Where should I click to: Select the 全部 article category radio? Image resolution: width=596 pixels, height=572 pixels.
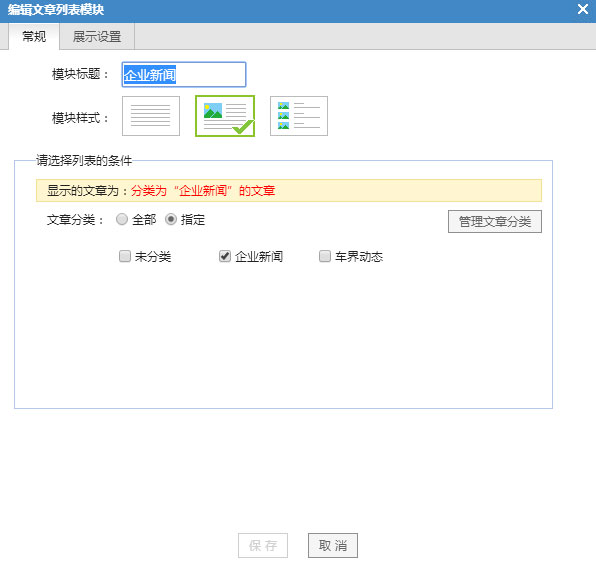[x=122, y=219]
